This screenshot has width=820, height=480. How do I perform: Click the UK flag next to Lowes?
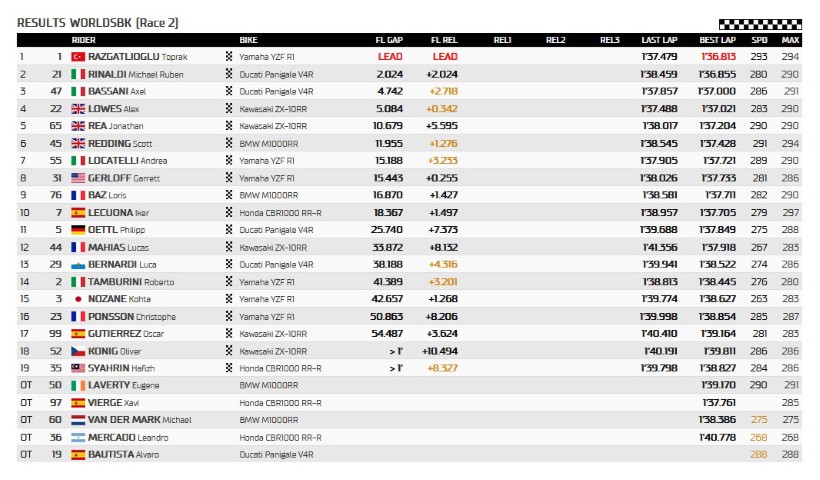(x=78, y=109)
